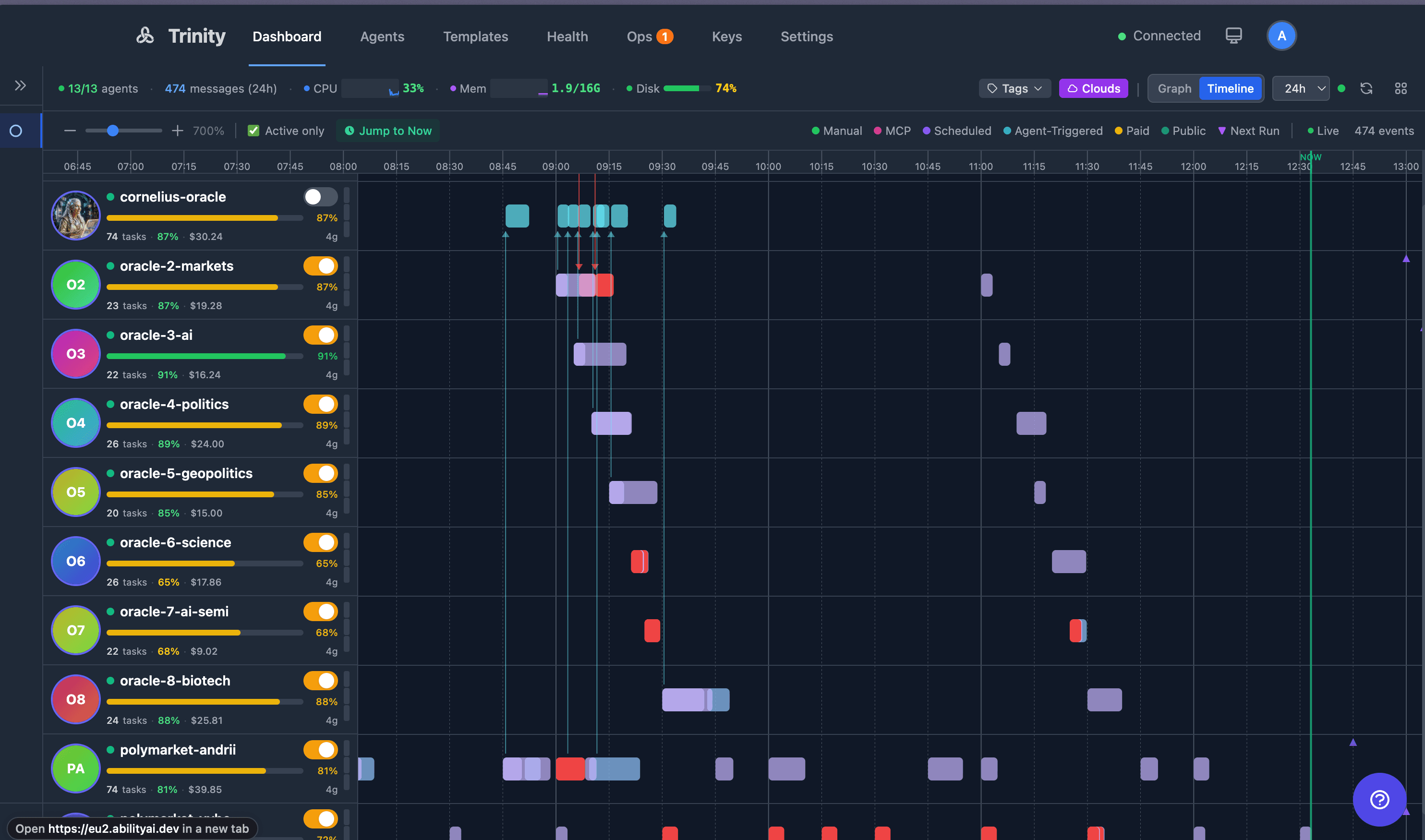Disable the oracle-2-markets toggle
Image resolution: width=1425 pixels, height=840 pixels.
(320, 265)
